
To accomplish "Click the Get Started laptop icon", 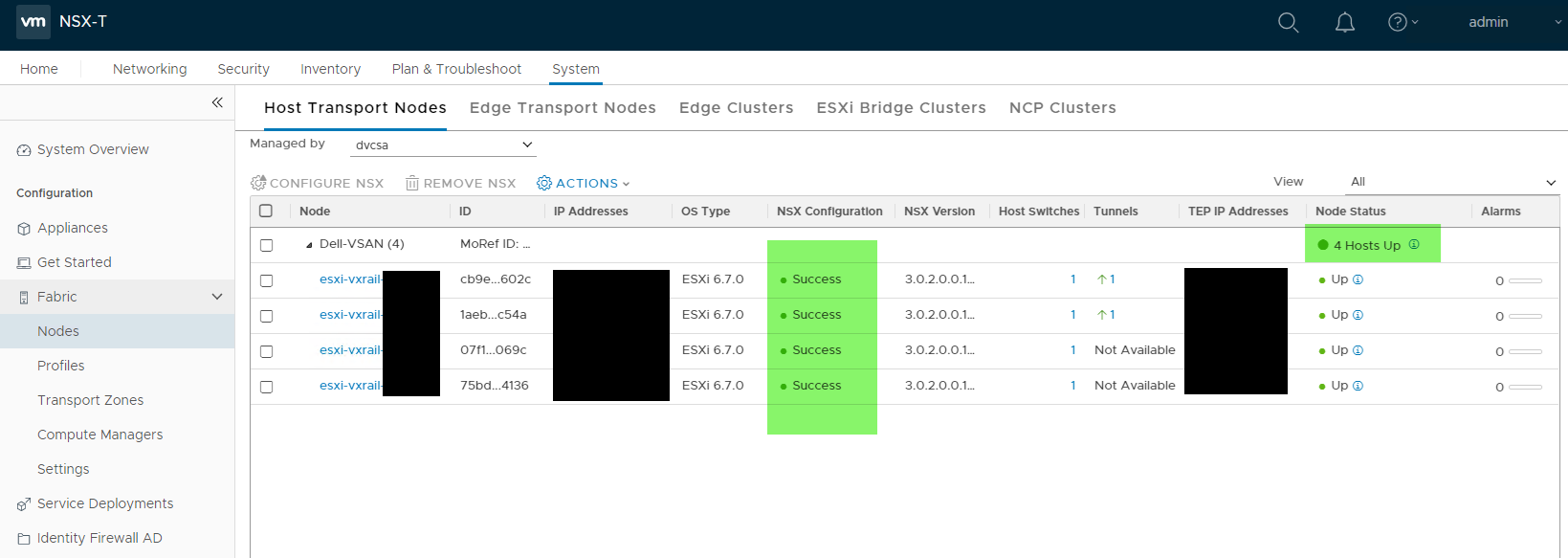I will pos(24,263).
